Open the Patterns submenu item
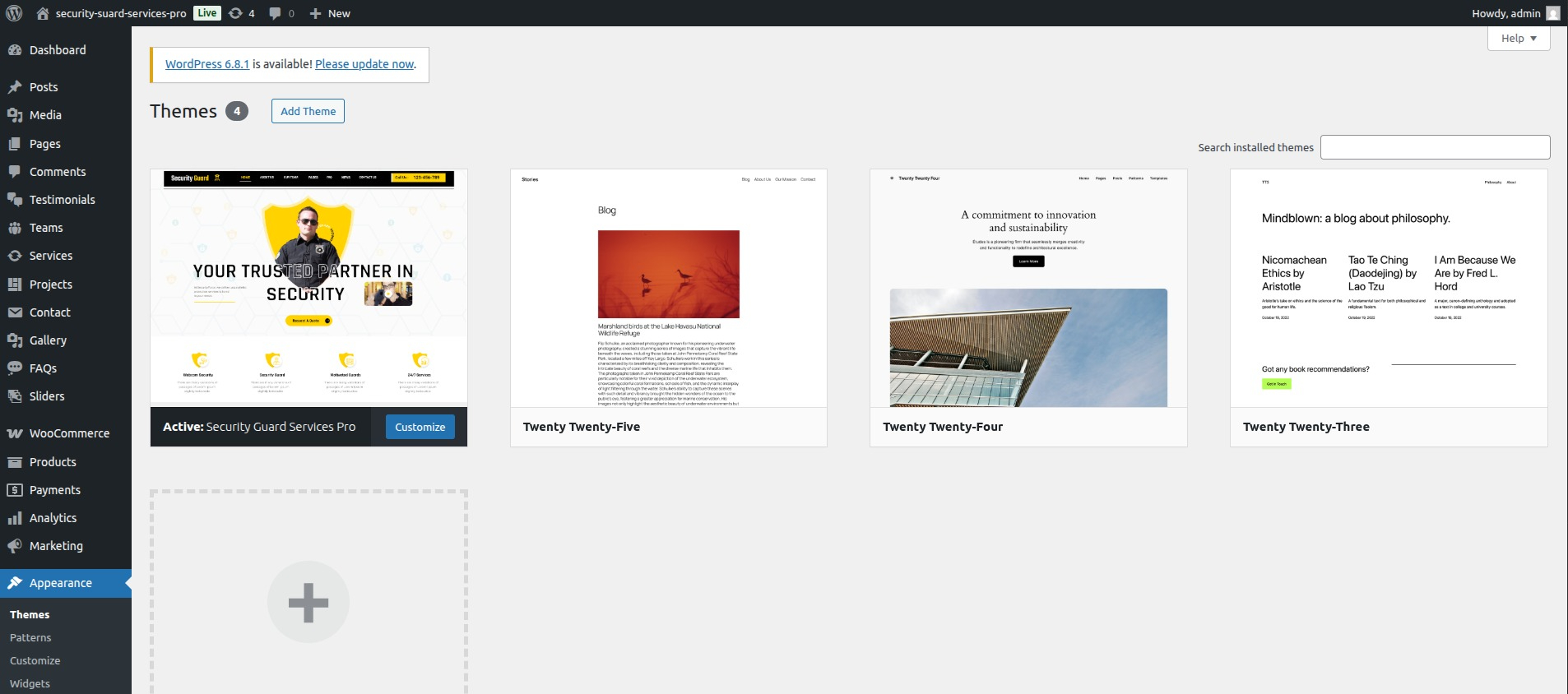 coord(30,637)
